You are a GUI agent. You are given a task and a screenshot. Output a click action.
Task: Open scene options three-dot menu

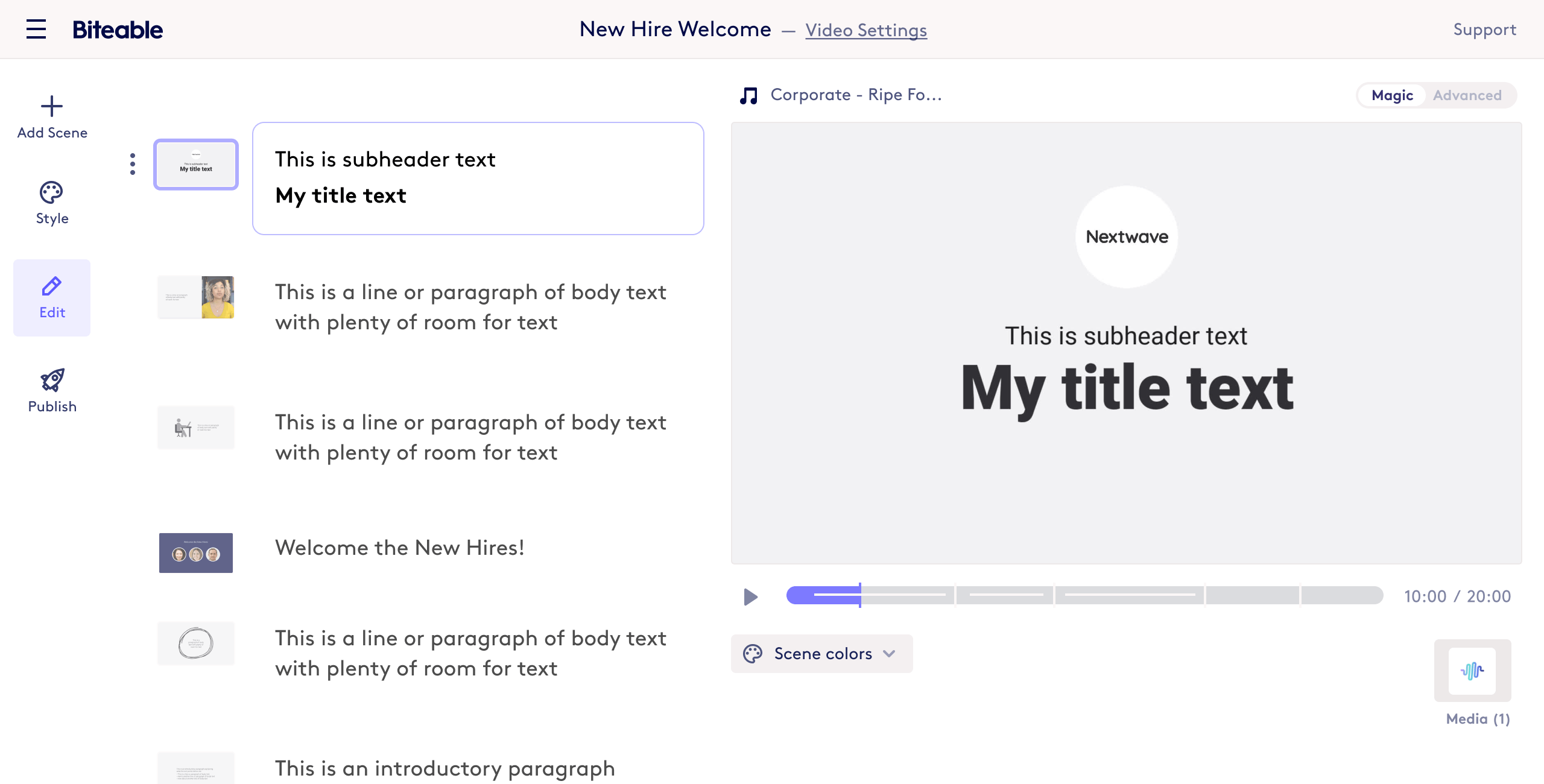tap(133, 164)
